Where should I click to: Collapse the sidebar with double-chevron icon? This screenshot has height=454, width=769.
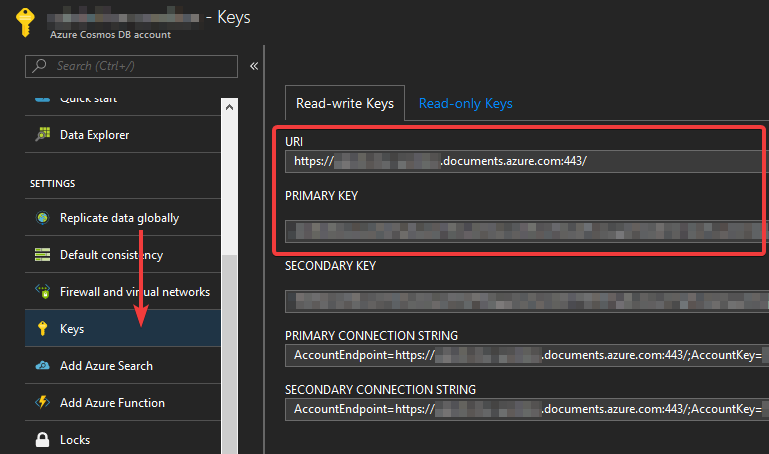pyautogui.click(x=254, y=66)
